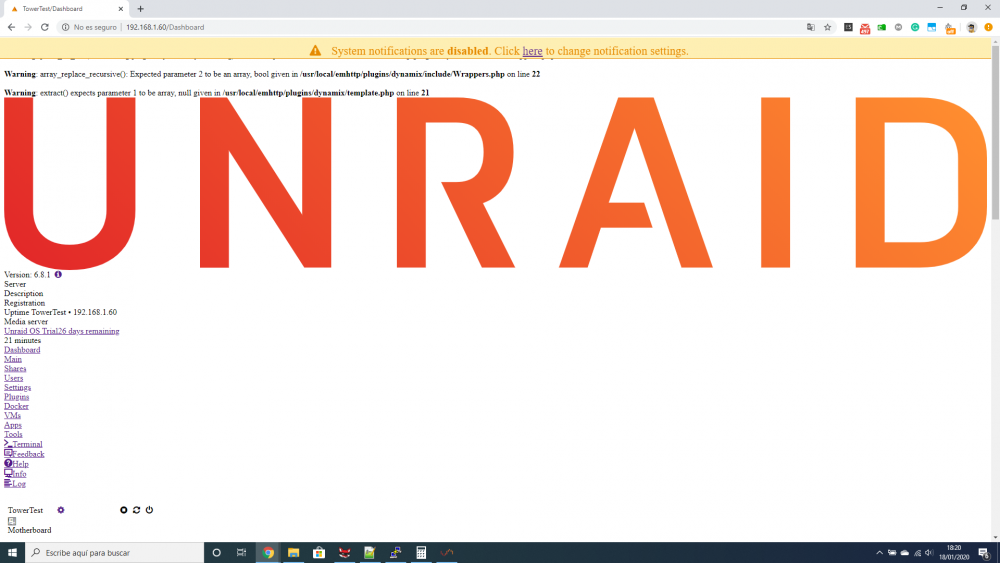Click the 'Version: 6.8.1' text

click(27, 275)
